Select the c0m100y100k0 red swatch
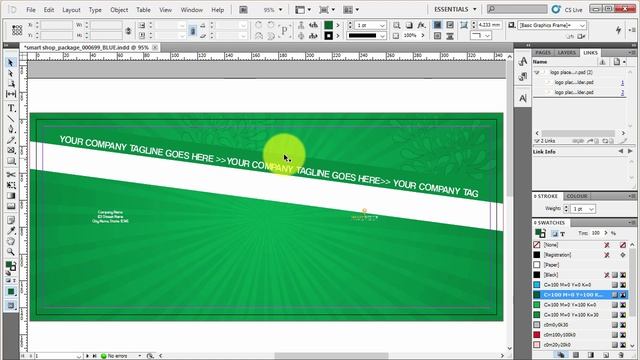The height and width of the screenshot is (360, 640). [x=580, y=335]
